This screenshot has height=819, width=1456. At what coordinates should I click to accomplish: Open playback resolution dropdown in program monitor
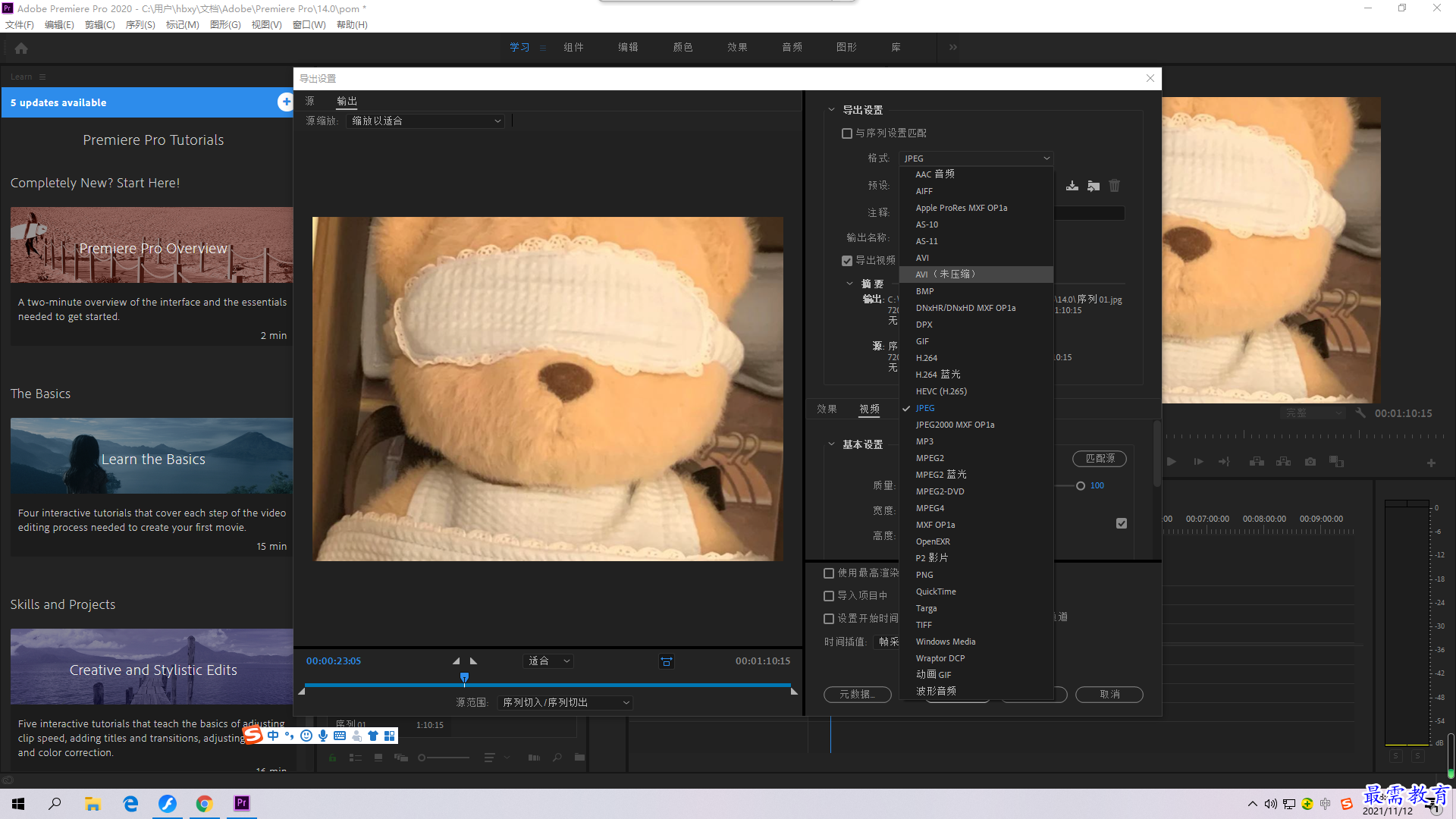pyautogui.click(x=1313, y=413)
